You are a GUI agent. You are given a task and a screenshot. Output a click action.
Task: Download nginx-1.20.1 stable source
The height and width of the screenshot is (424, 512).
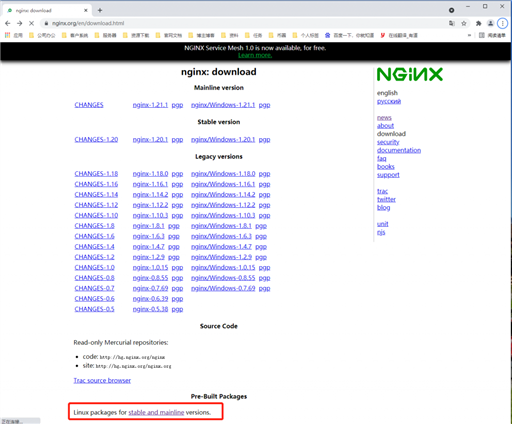(150, 139)
